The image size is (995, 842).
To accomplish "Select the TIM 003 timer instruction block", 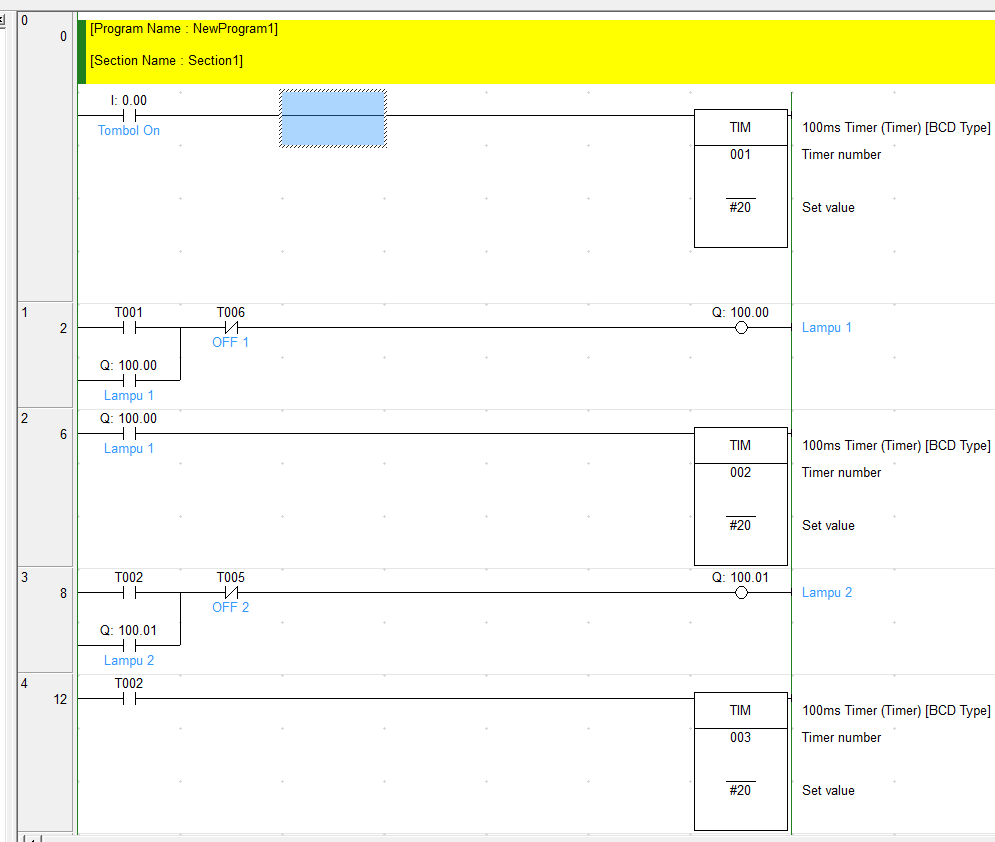I will [x=741, y=761].
